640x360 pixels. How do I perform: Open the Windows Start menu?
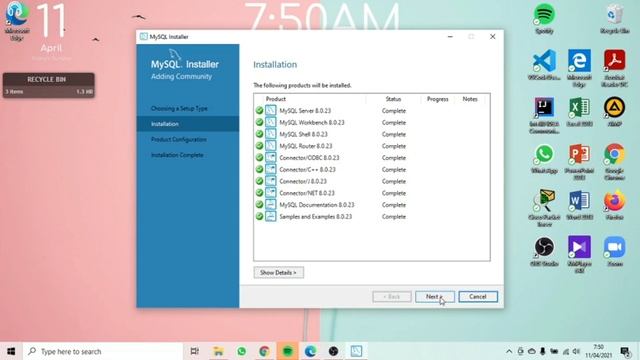pos(11,351)
